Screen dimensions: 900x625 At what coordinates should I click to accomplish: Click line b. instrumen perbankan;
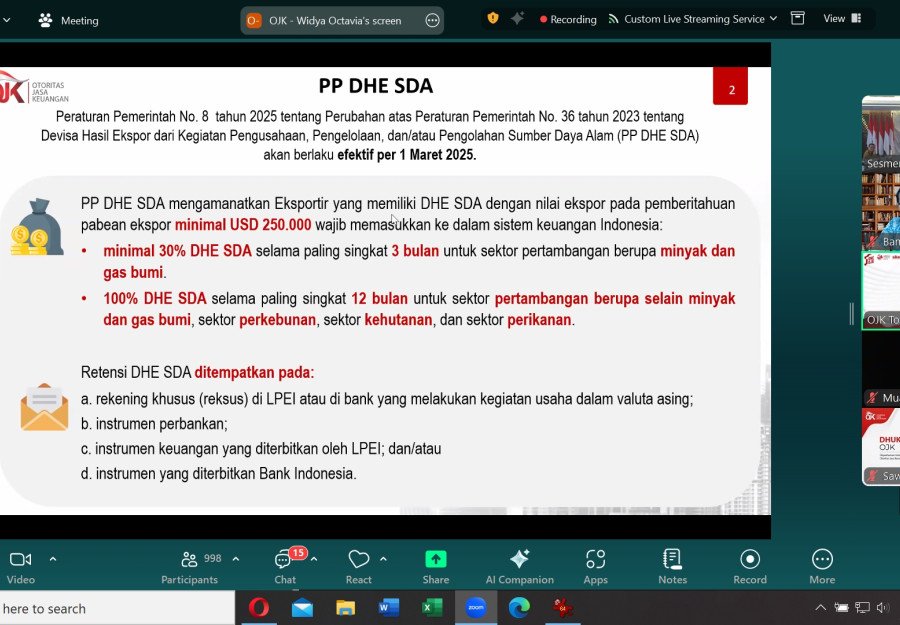154,424
